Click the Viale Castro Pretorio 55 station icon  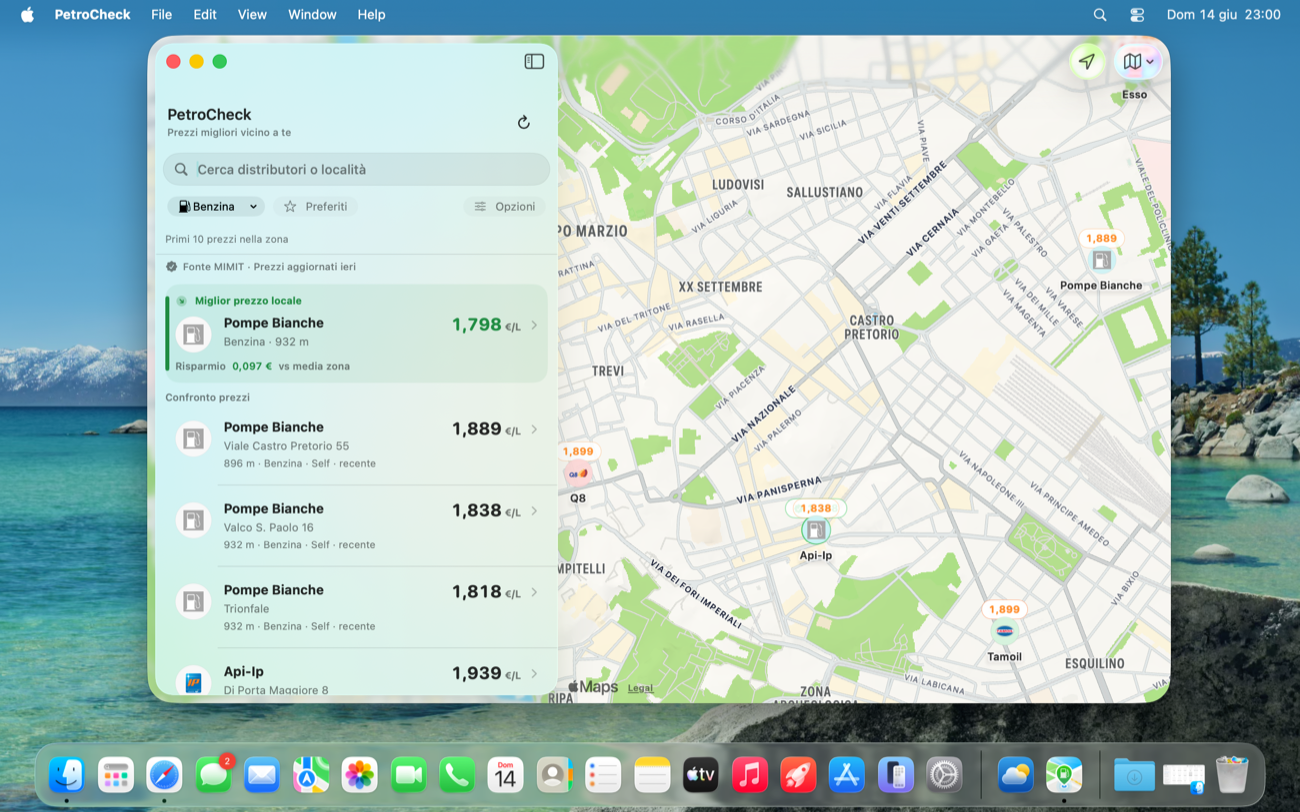193,438
